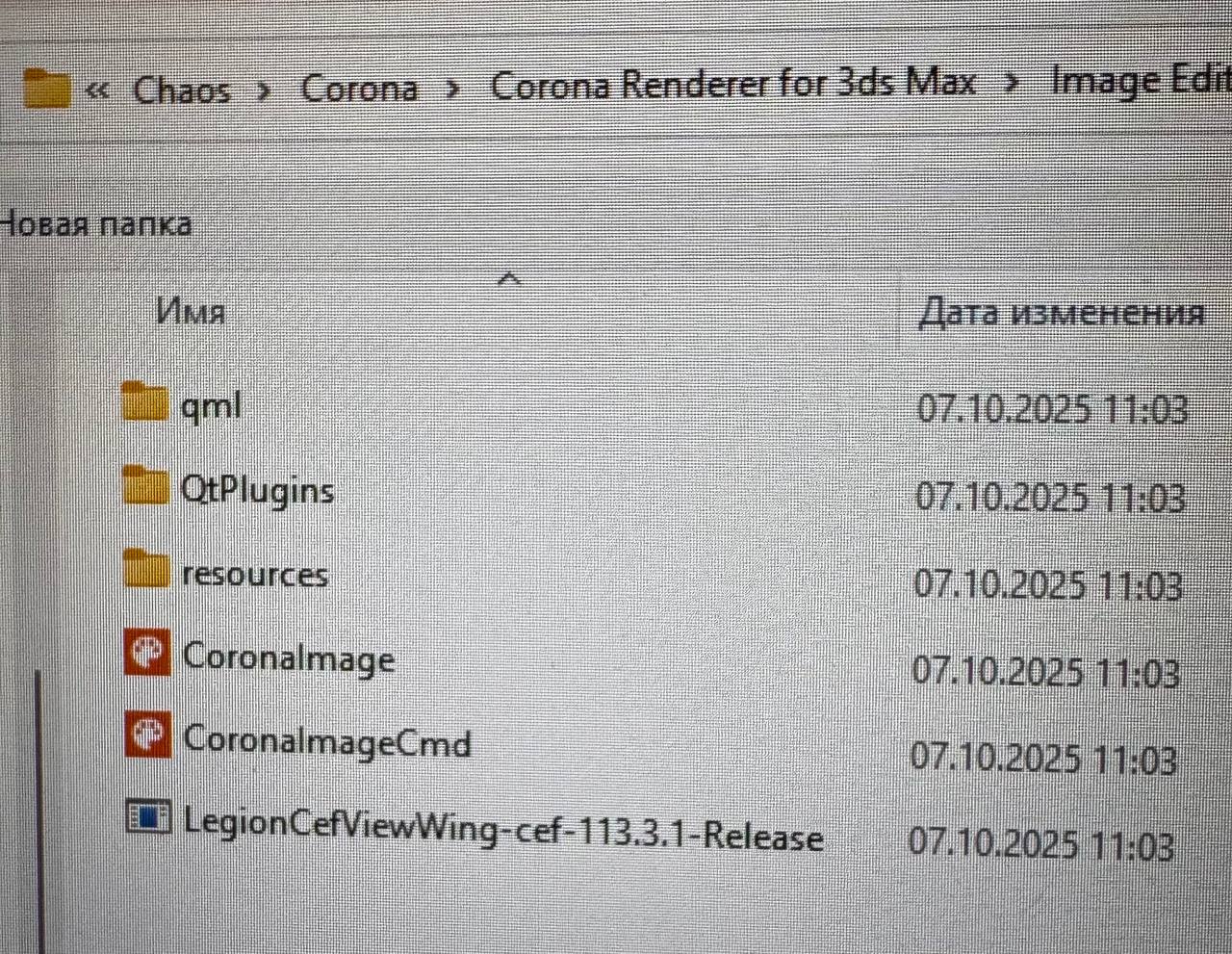1232x954 pixels.
Task: Sort by Дата изменения column header
Action: [1062, 313]
